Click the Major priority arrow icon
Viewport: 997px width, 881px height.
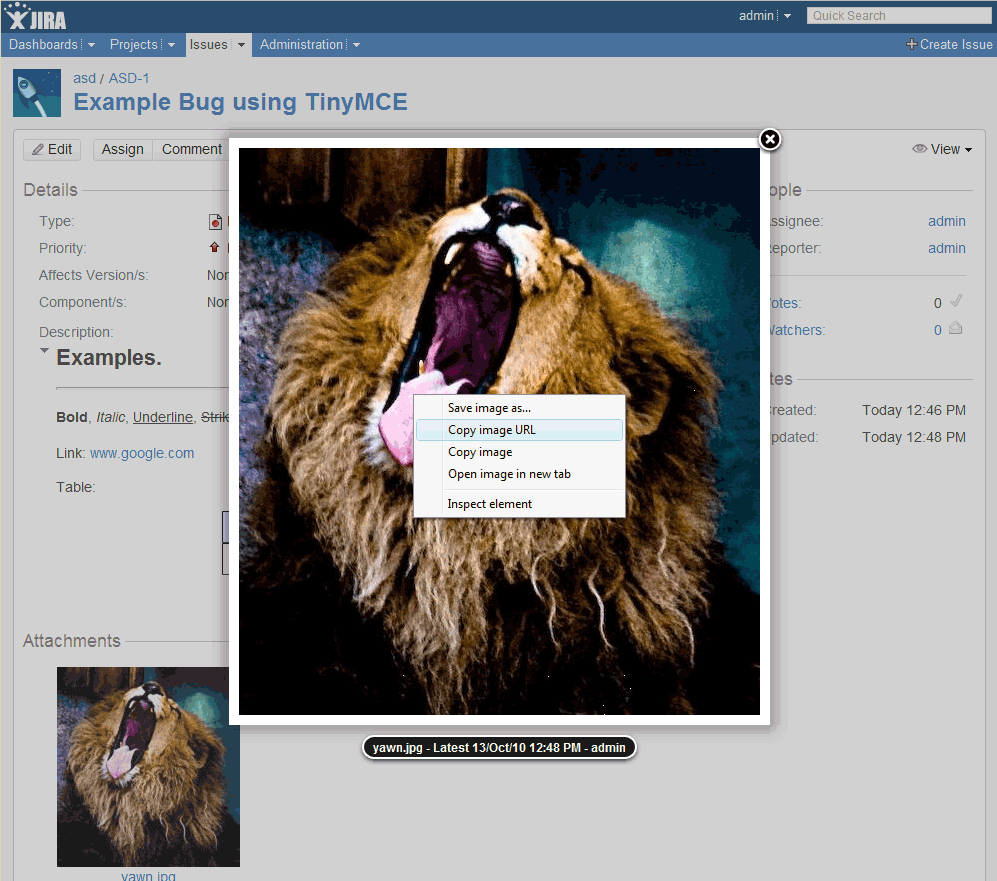point(215,247)
